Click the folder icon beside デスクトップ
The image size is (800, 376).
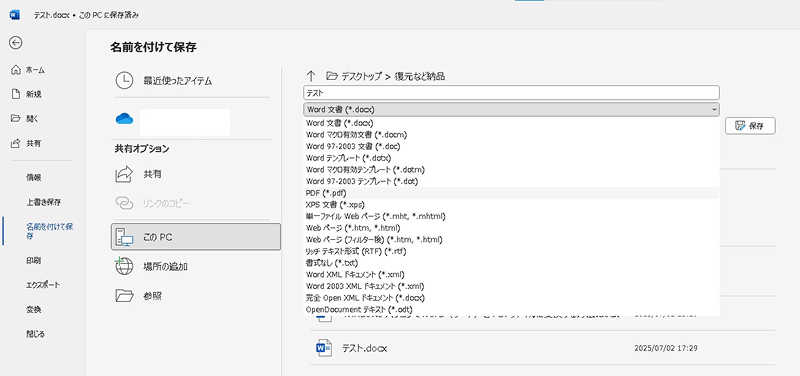pyautogui.click(x=332, y=77)
